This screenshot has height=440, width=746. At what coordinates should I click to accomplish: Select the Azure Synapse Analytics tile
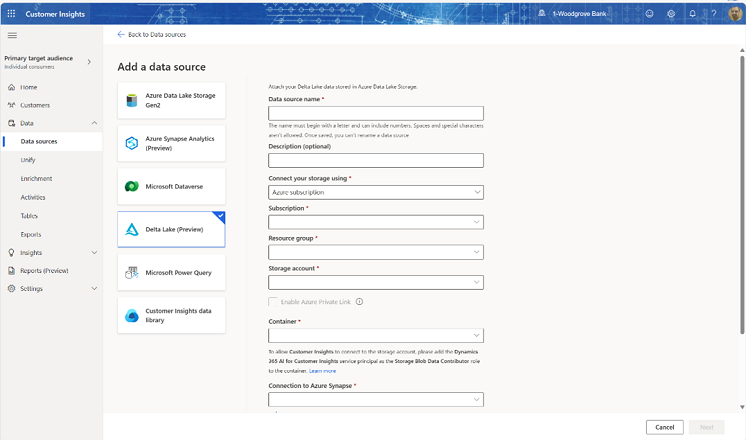pyautogui.click(x=171, y=143)
